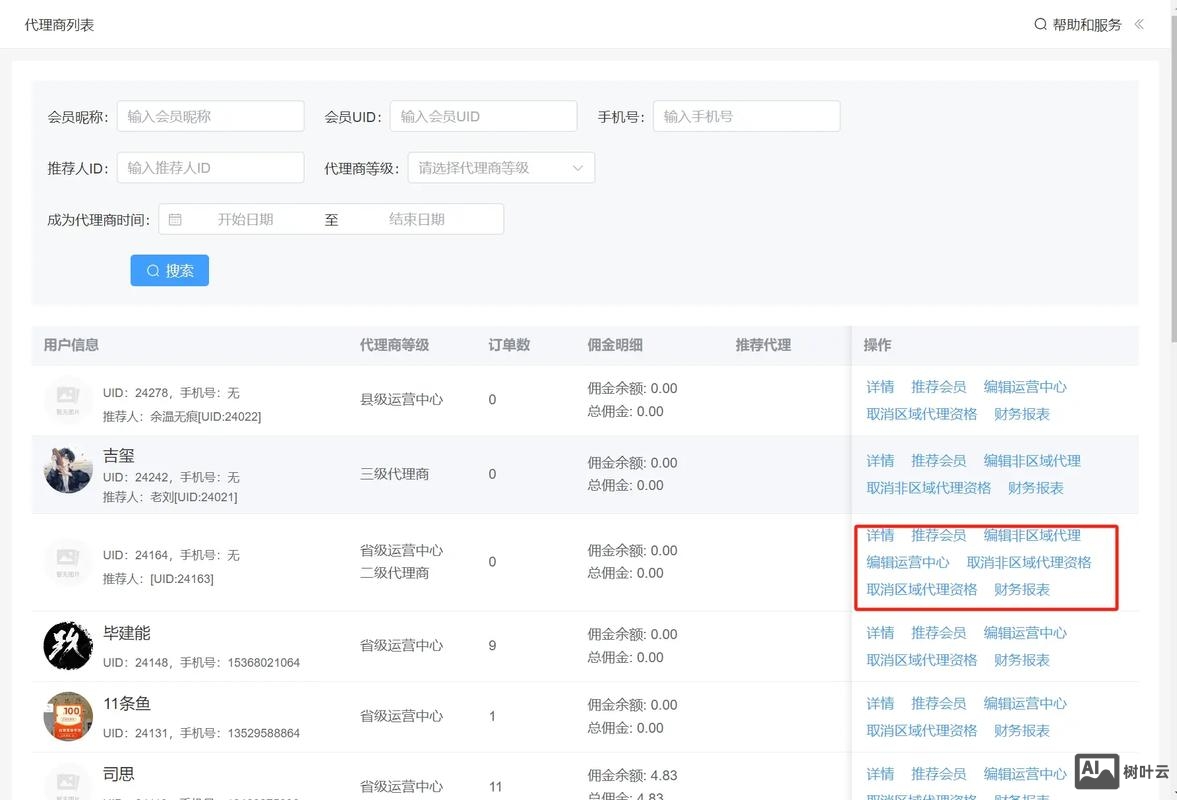1177x800 pixels.
Task: Open 详情 for agent 吉玺
Action: pos(879,460)
